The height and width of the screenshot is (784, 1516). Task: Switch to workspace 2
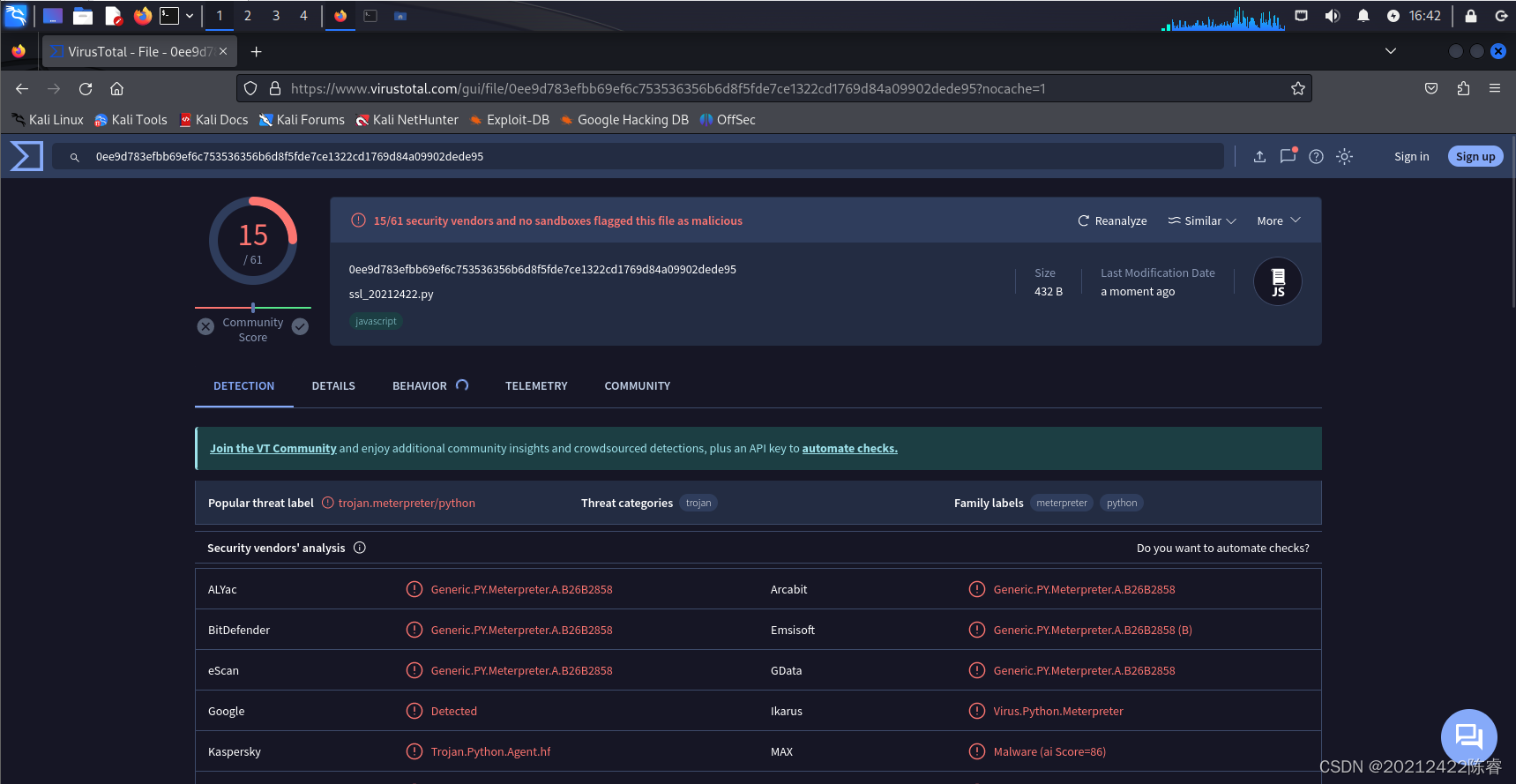(x=248, y=16)
